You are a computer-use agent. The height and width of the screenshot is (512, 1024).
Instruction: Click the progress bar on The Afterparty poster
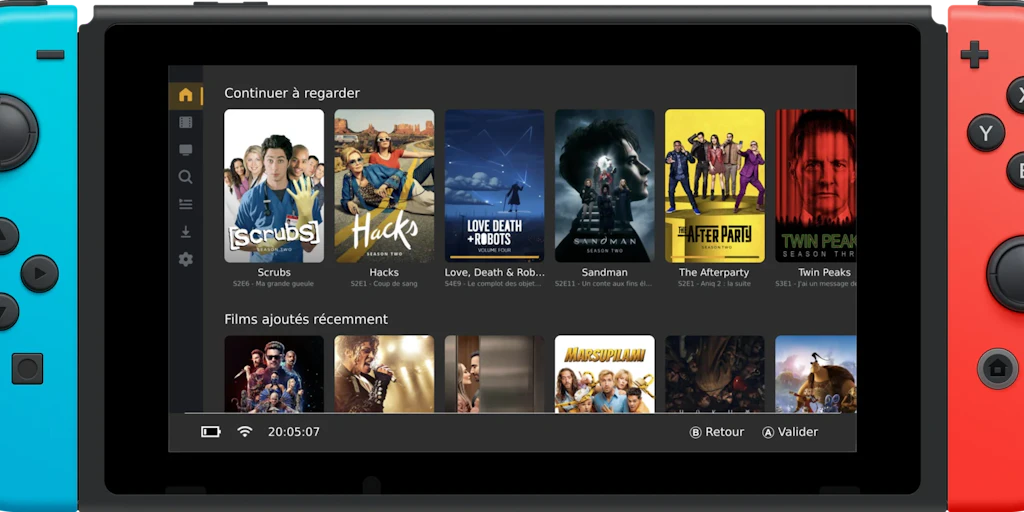(x=715, y=257)
